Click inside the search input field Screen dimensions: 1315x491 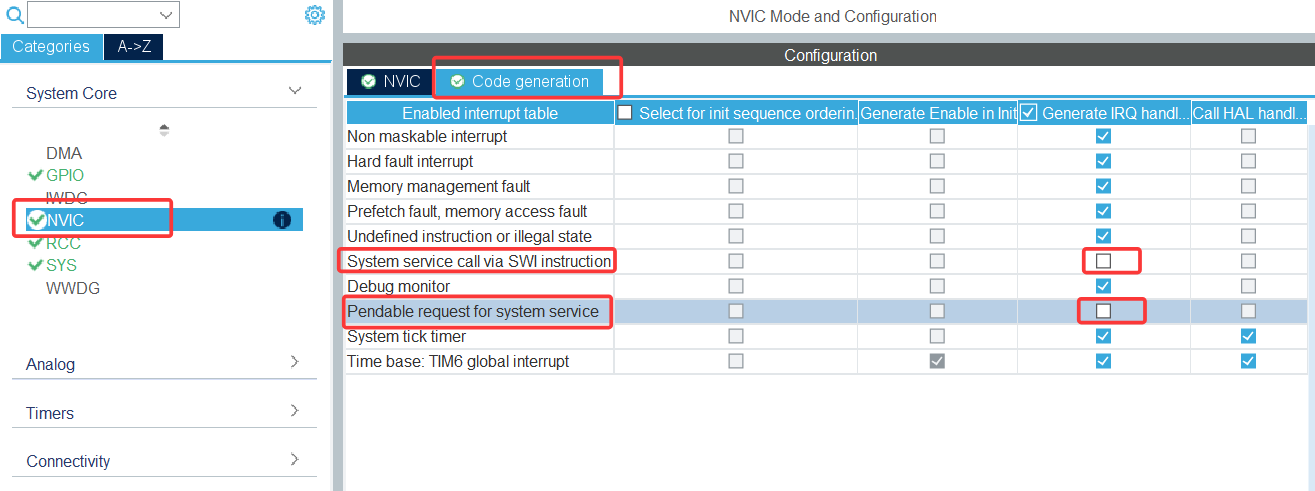(91, 14)
